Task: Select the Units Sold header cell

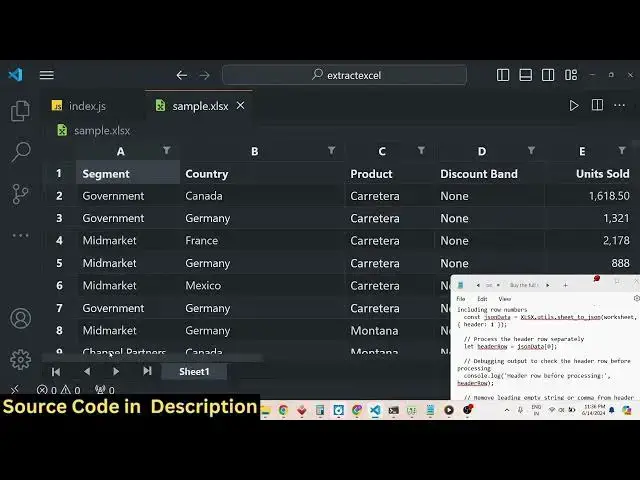Action: click(589, 173)
